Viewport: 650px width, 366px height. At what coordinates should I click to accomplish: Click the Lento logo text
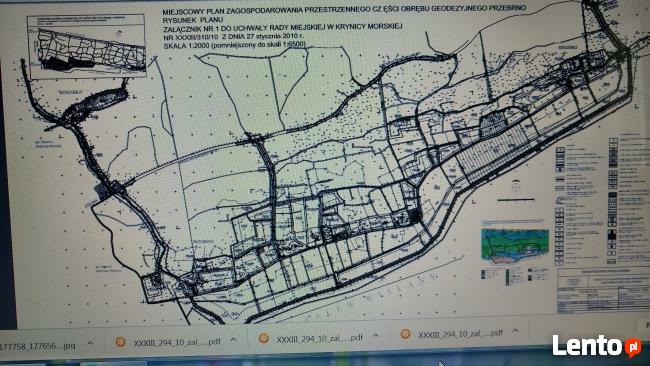click(588, 346)
